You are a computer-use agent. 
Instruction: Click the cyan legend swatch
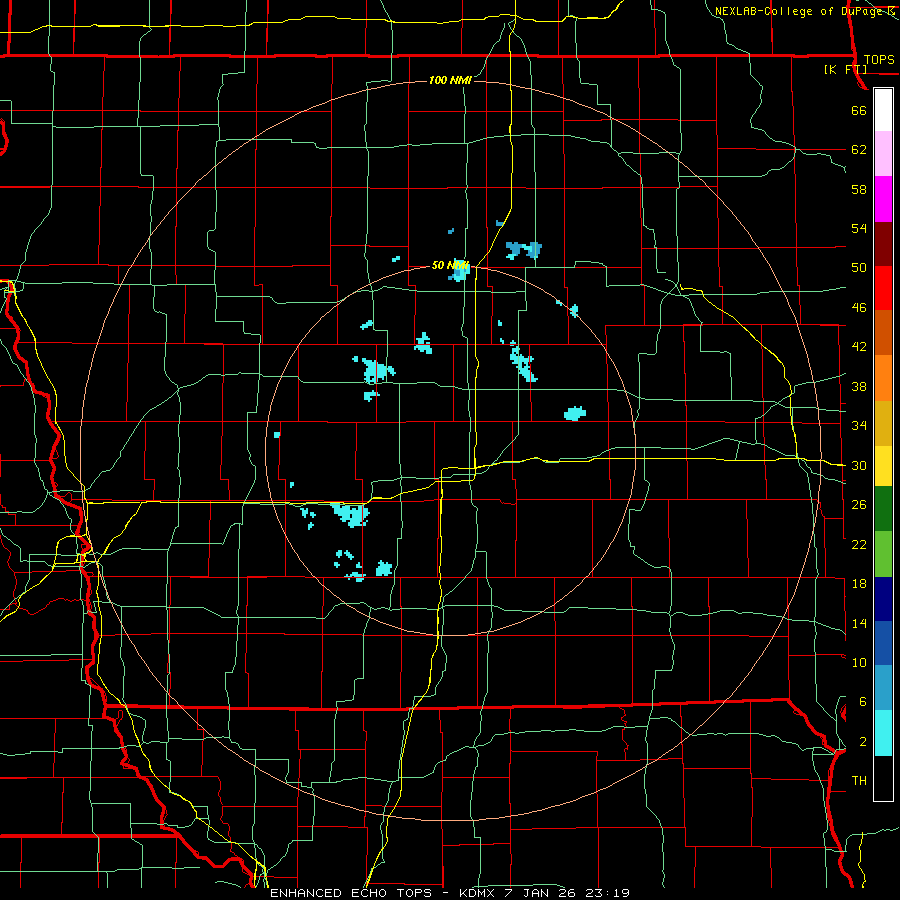click(x=883, y=733)
